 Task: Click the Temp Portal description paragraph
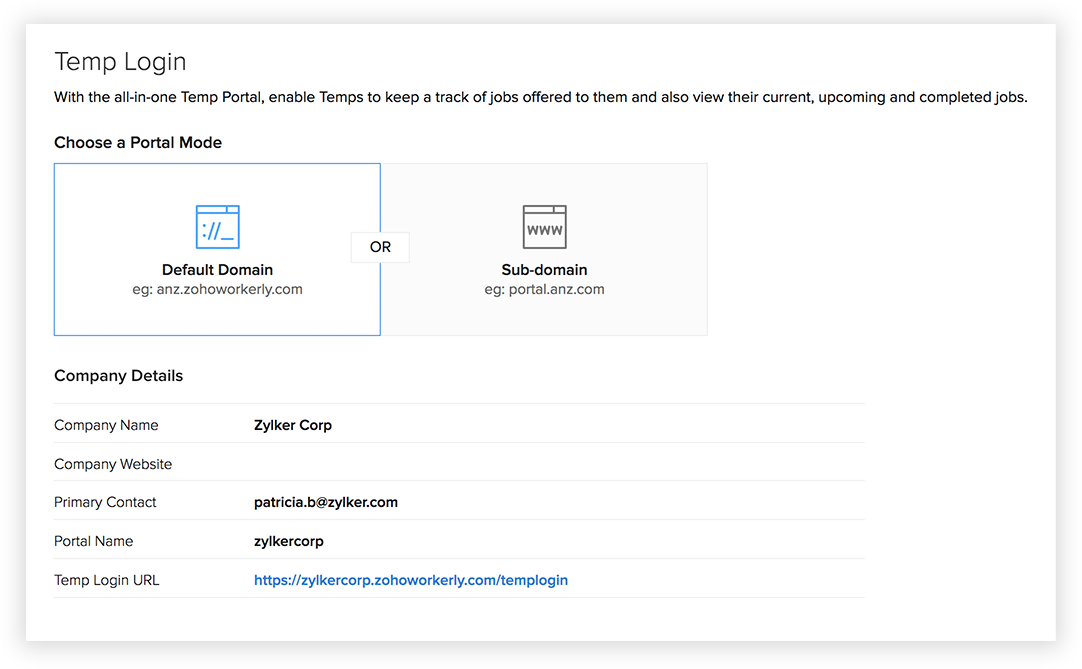click(x=541, y=97)
